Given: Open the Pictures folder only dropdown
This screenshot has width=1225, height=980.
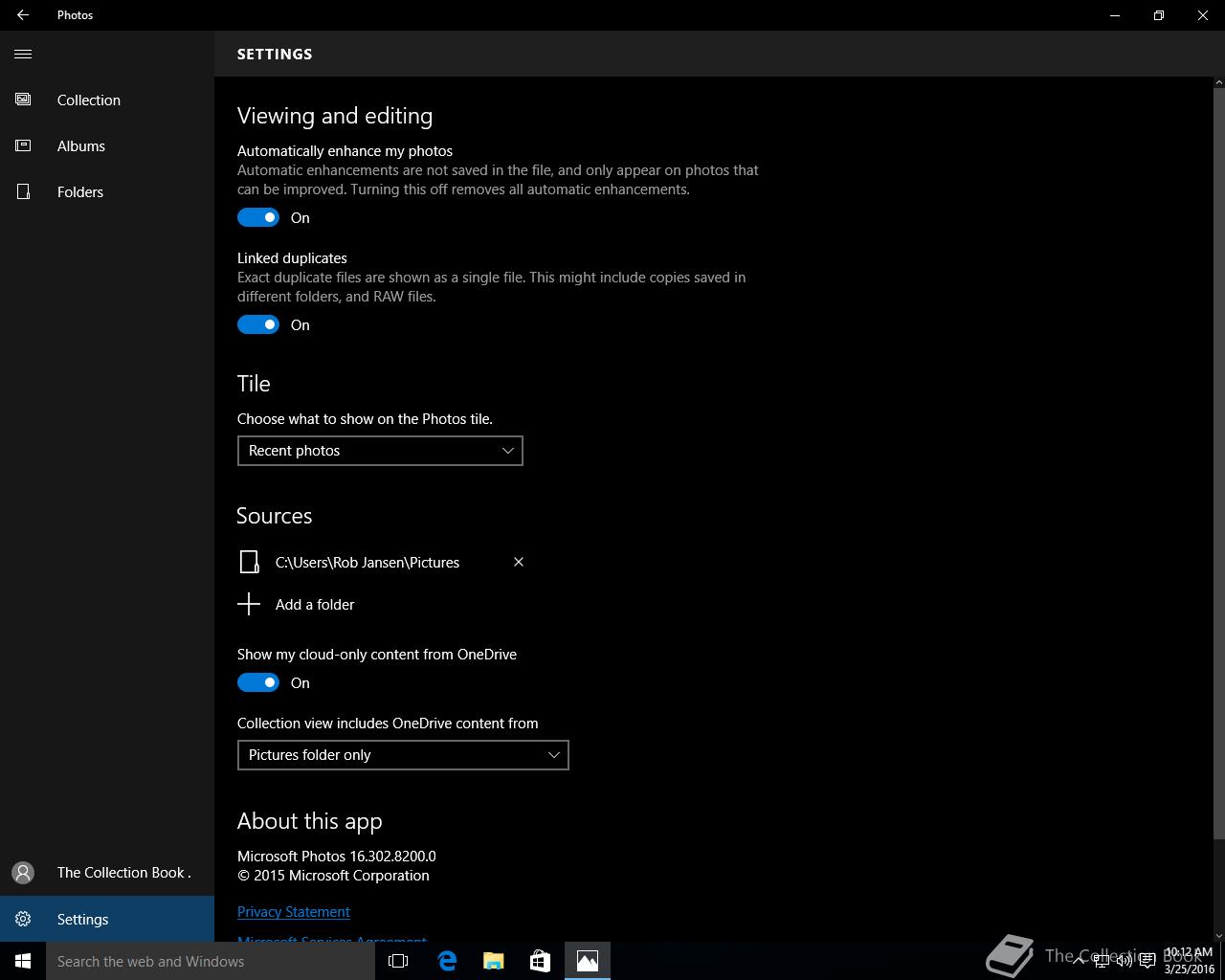Looking at the screenshot, I should point(403,755).
